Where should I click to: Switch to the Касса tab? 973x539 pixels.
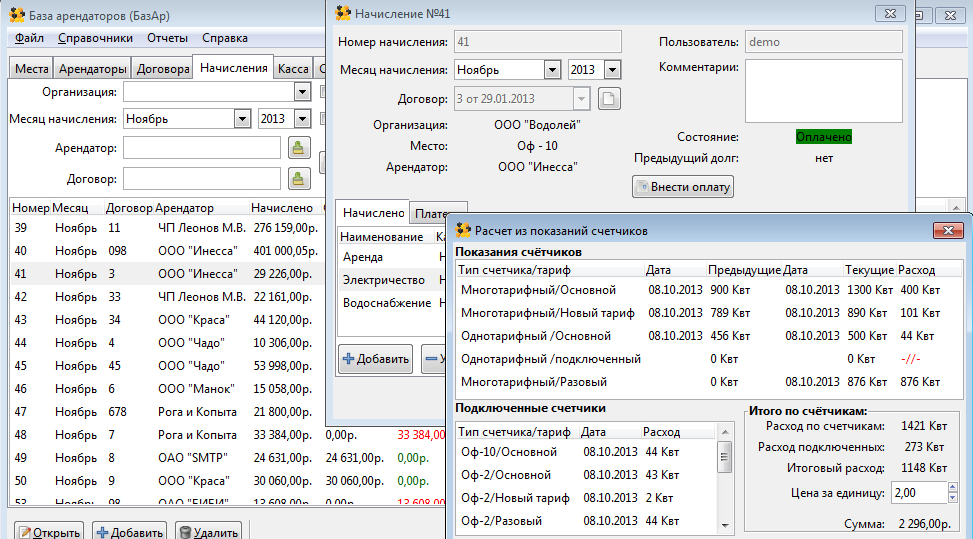pyautogui.click(x=293, y=68)
